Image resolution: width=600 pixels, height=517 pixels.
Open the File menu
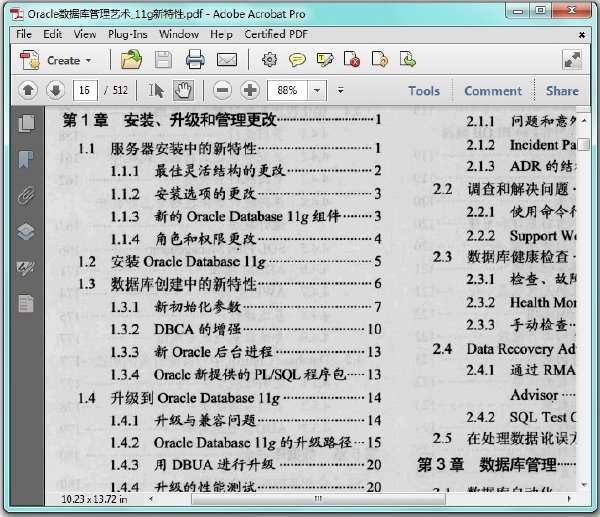pos(24,34)
